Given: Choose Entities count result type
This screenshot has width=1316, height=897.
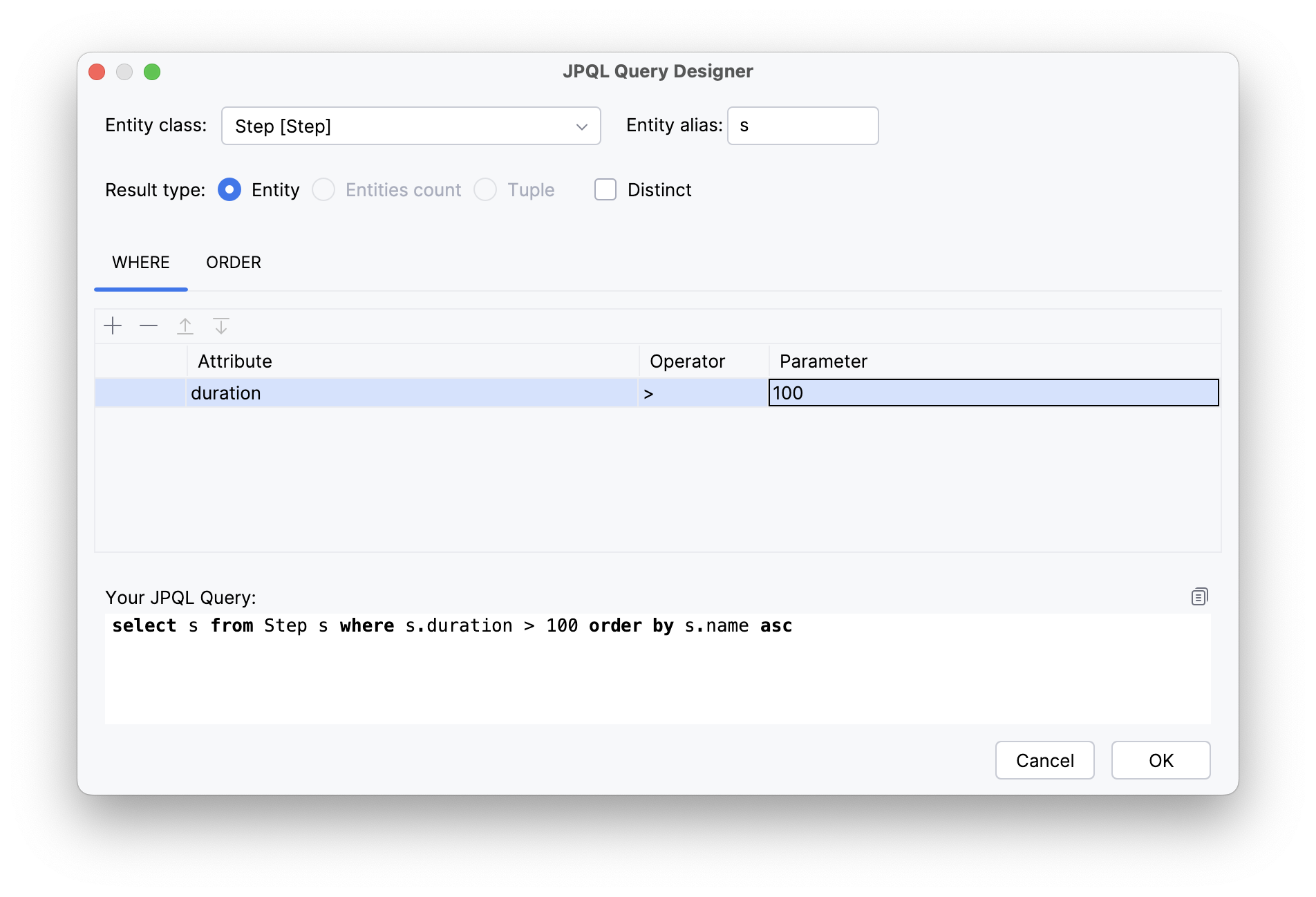Looking at the screenshot, I should [323, 189].
